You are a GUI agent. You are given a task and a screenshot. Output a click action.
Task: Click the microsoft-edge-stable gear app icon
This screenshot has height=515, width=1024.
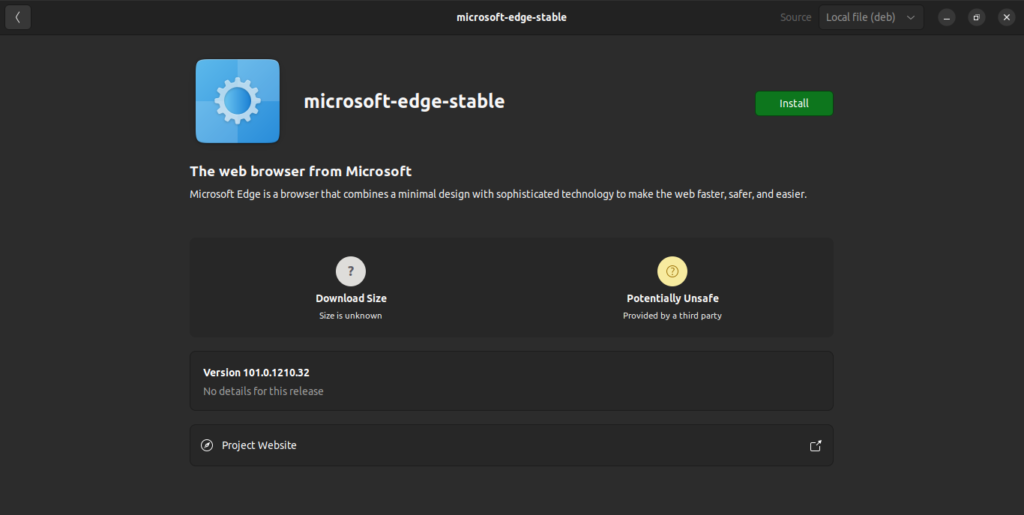click(x=238, y=101)
